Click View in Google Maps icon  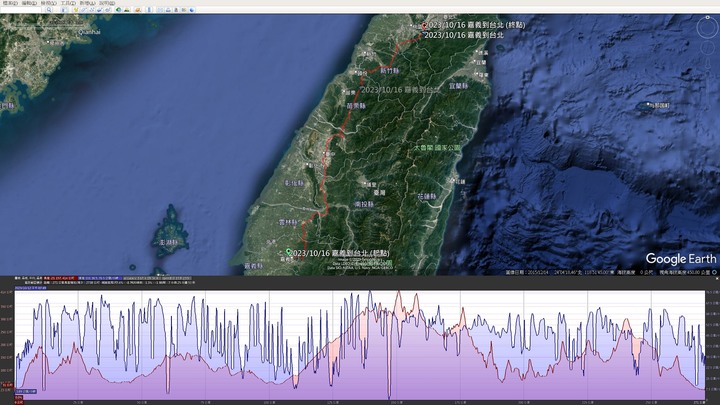[x=184, y=10]
